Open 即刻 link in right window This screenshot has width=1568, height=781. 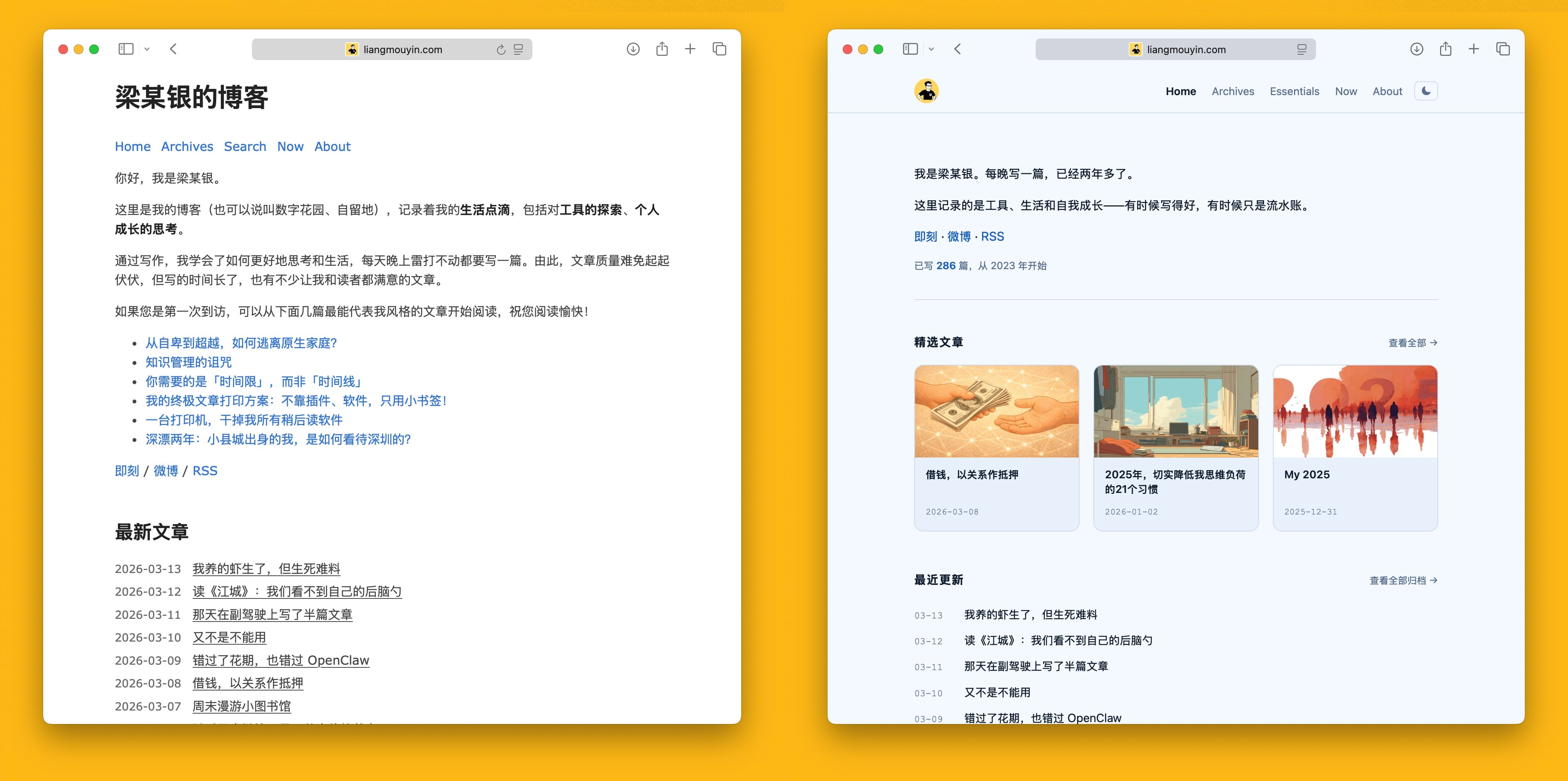point(926,236)
